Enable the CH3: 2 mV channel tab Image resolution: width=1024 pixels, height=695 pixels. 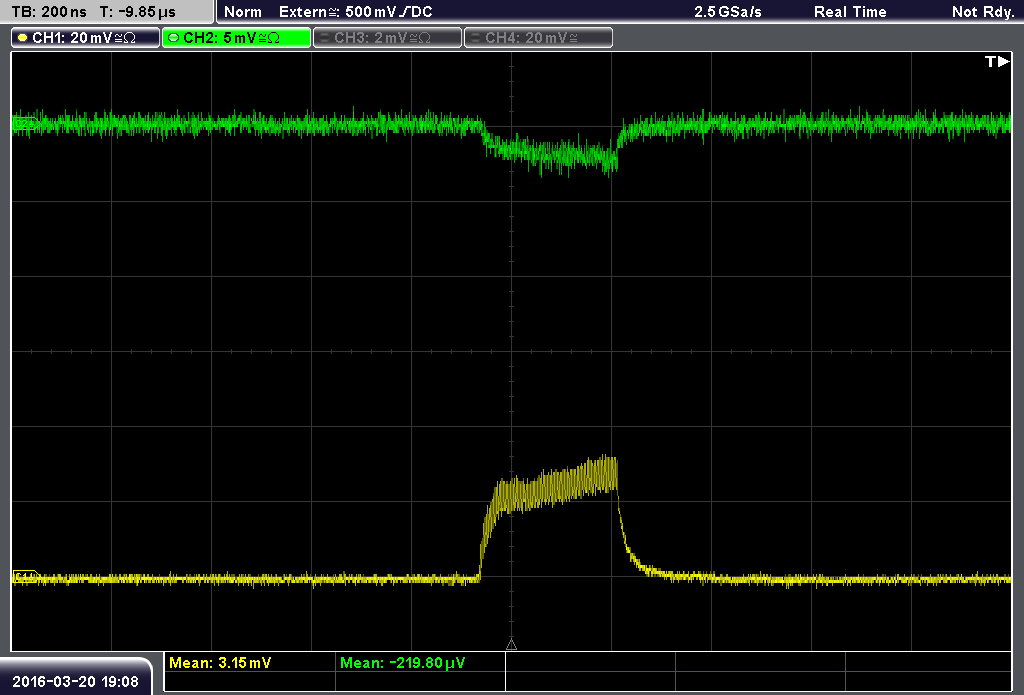click(x=387, y=38)
